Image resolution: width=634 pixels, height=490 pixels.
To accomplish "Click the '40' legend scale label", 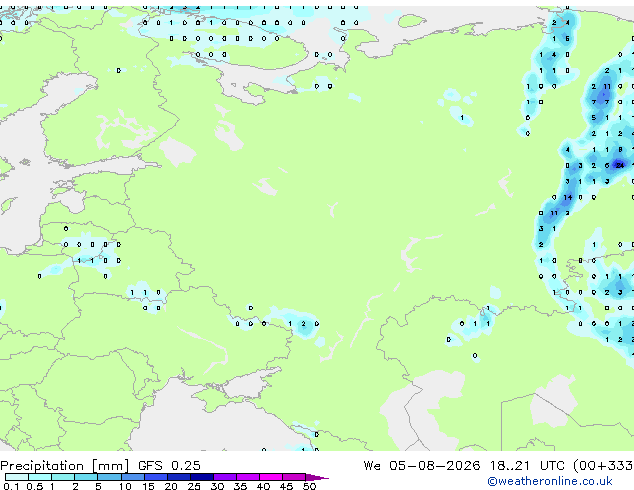I will click(263, 486).
